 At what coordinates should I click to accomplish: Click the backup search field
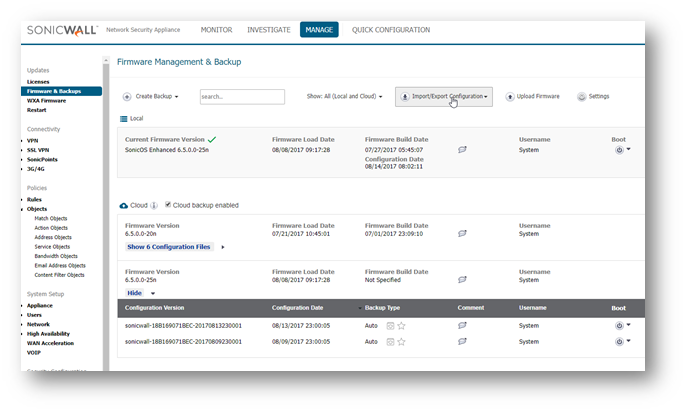[228, 97]
